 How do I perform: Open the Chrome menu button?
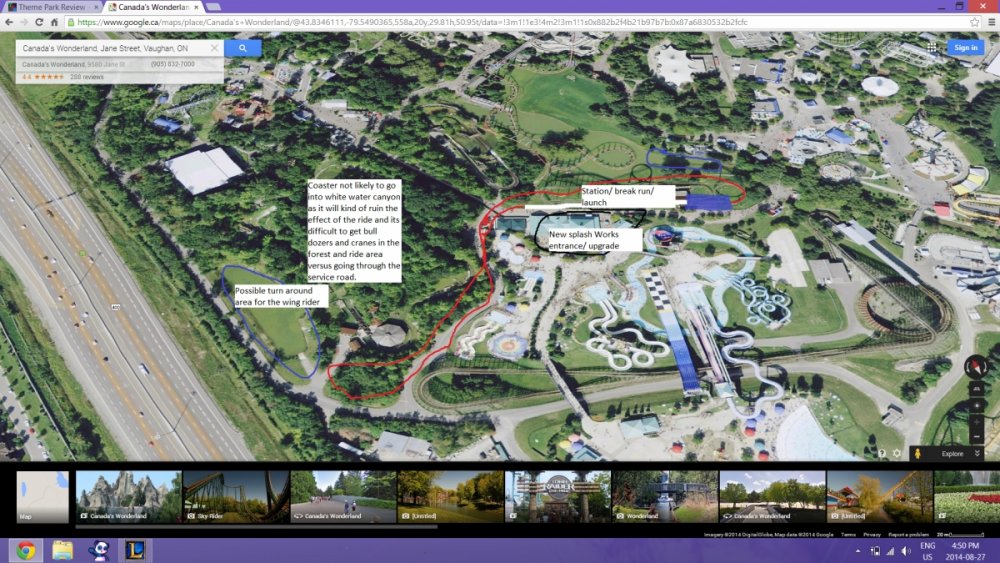coord(990,21)
